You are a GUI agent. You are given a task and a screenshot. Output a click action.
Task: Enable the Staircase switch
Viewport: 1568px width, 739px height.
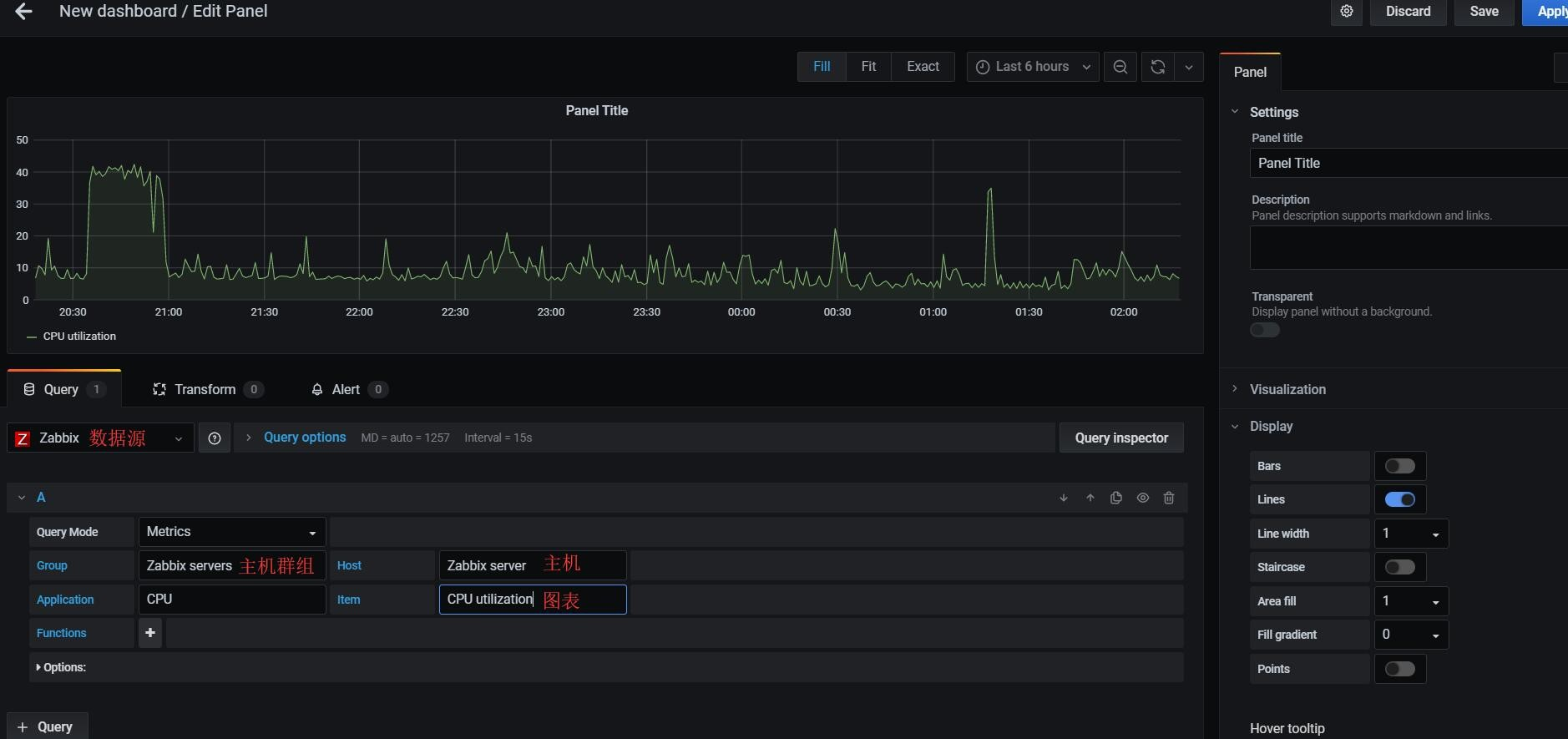pos(1400,567)
